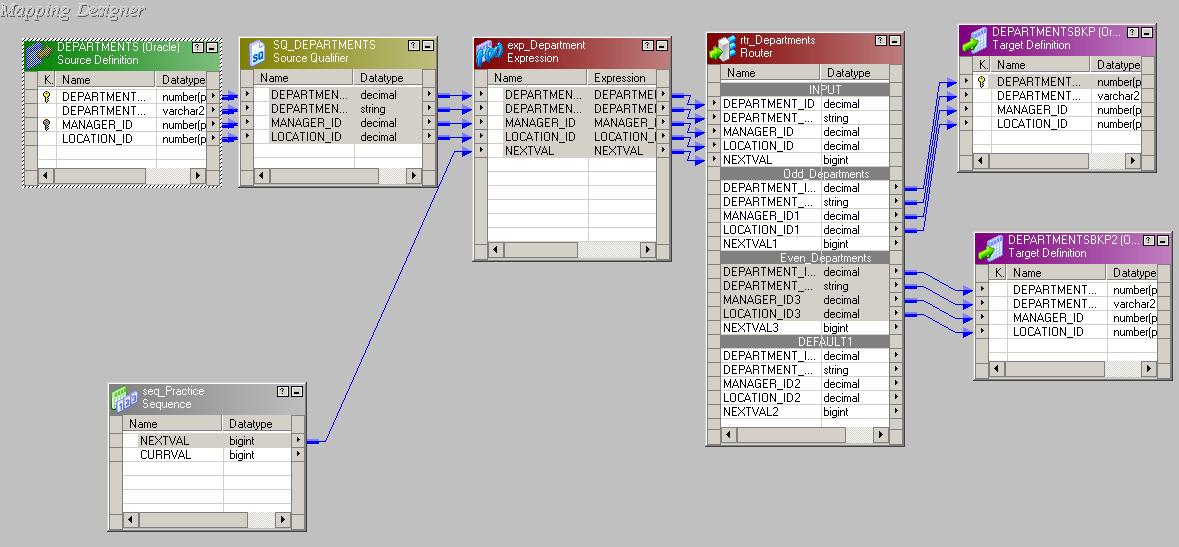Select the DEFAULT1 group in router
This screenshot has width=1179, height=547.
click(x=805, y=342)
